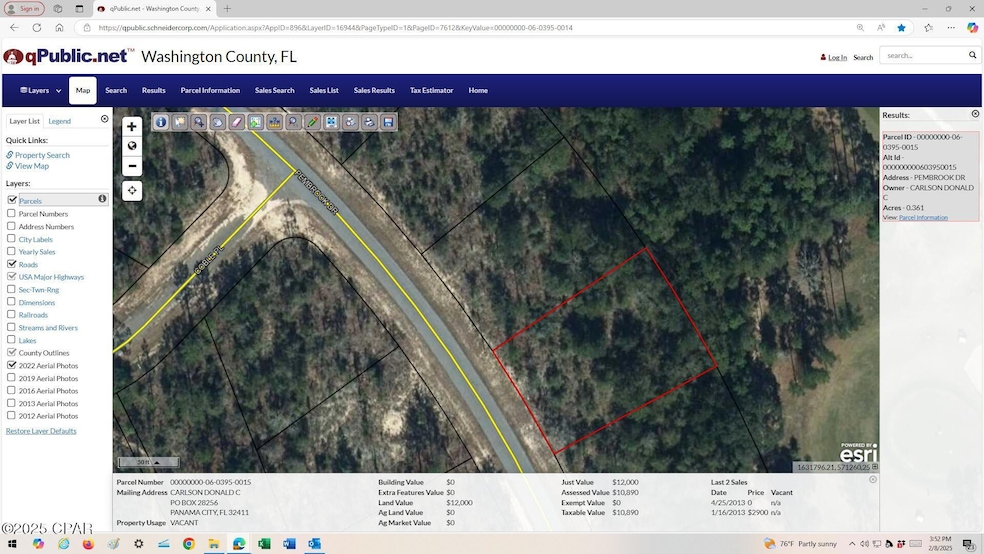This screenshot has height=554, width=984.
Task: Enable the Parcel Numbers layer
Action: tap(11, 213)
